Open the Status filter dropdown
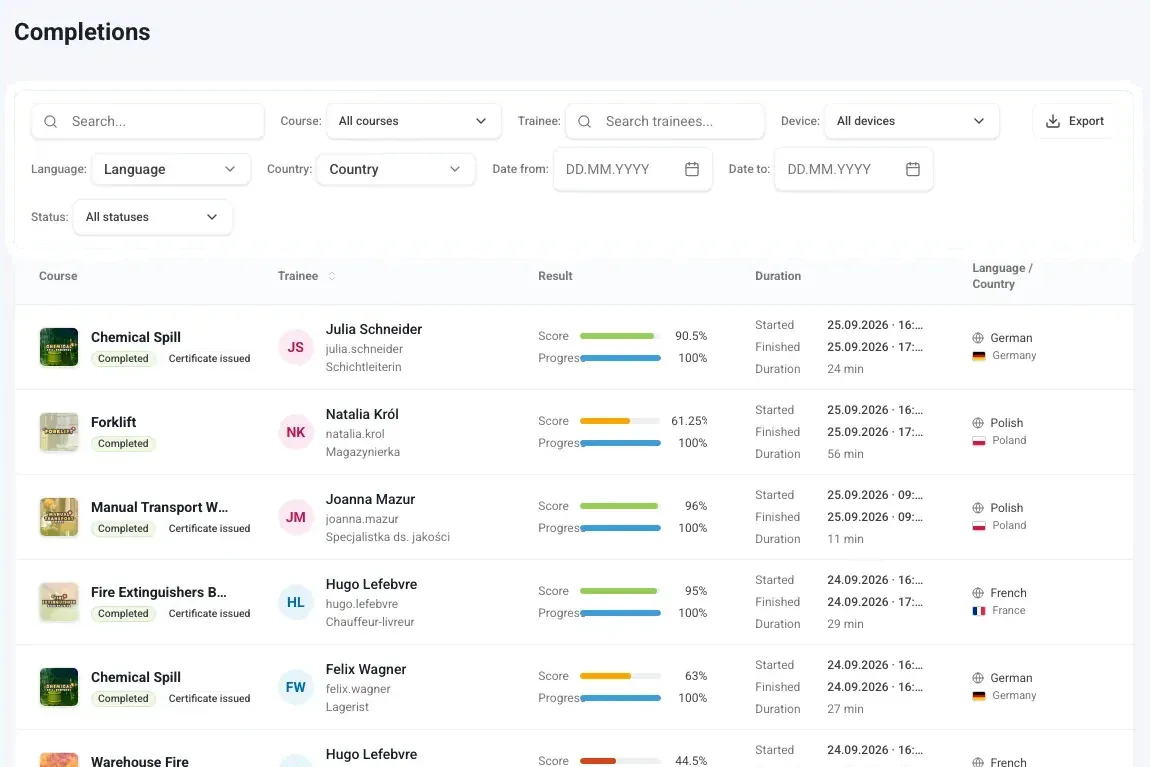This screenshot has width=1150, height=767. (x=153, y=217)
